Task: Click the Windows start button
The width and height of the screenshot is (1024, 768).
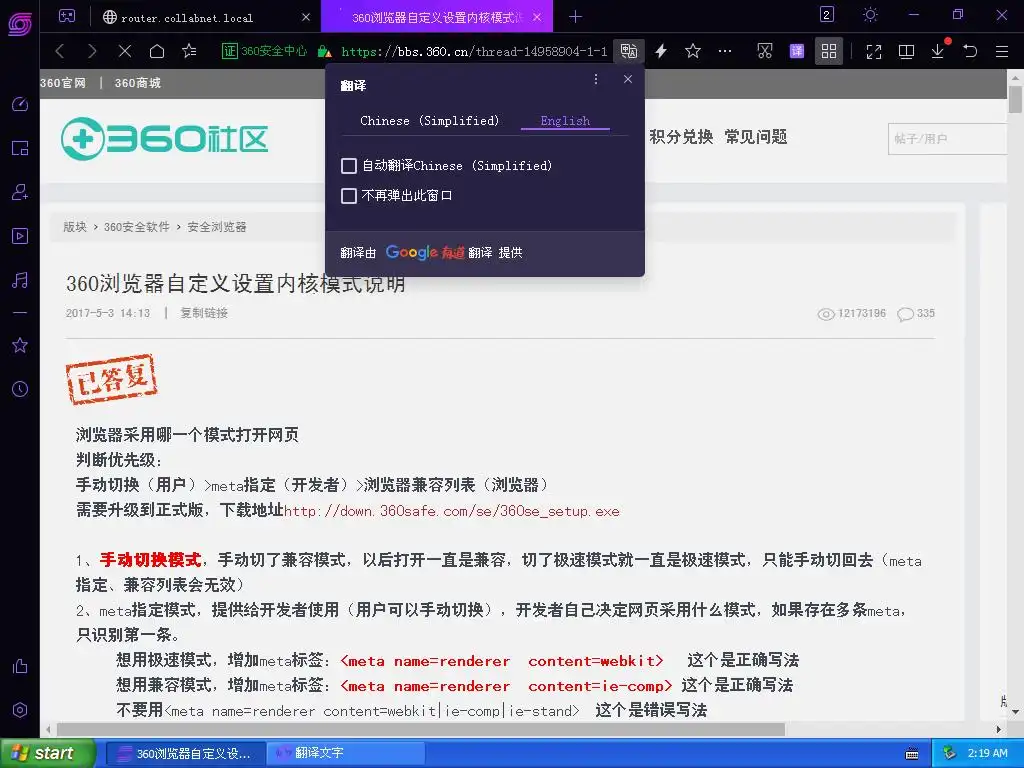Action: (x=47, y=753)
